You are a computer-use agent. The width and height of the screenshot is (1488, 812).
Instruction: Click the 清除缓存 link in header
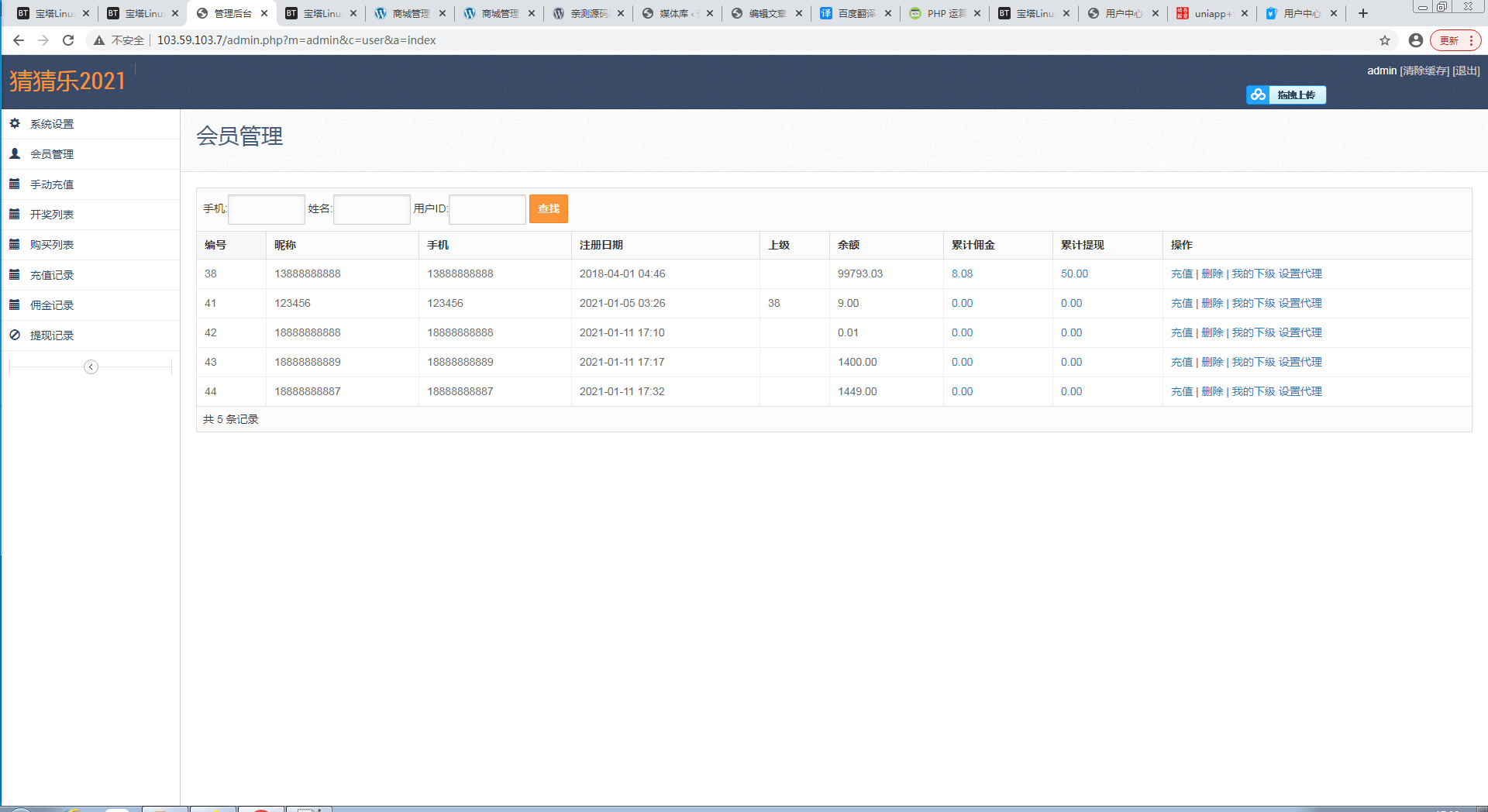click(1424, 71)
